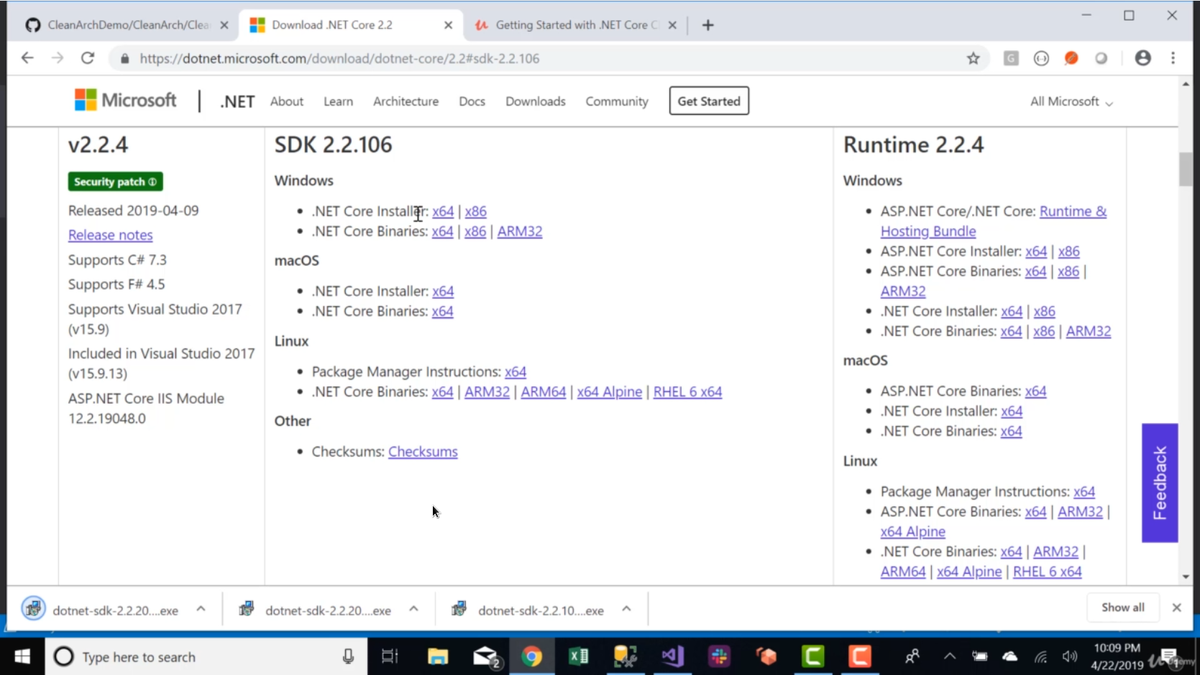The height and width of the screenshot is (675, 1200).
Task: Download Runtime Linux ARM64 binaries
Action: [903, 572]
